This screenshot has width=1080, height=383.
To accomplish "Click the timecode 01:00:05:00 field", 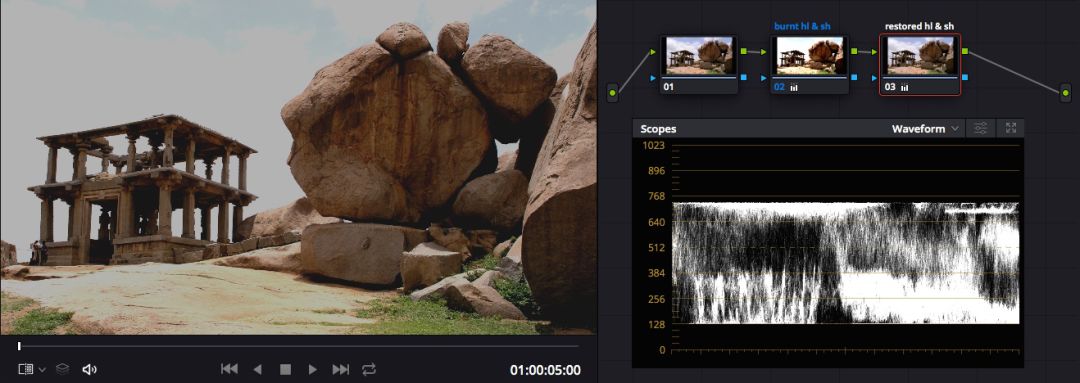I will 545,370.
